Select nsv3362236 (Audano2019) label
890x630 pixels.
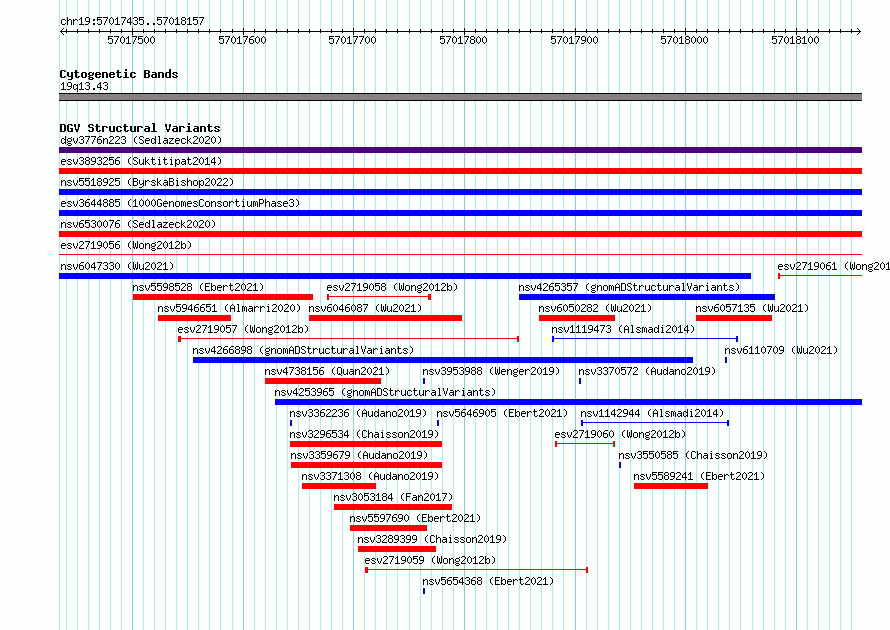pyautogui.click(x=358, y=413)
